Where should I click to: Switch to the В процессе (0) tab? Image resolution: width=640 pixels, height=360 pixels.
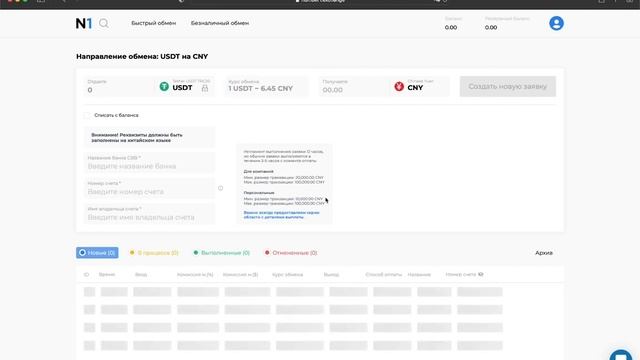[x=154, y=253]
